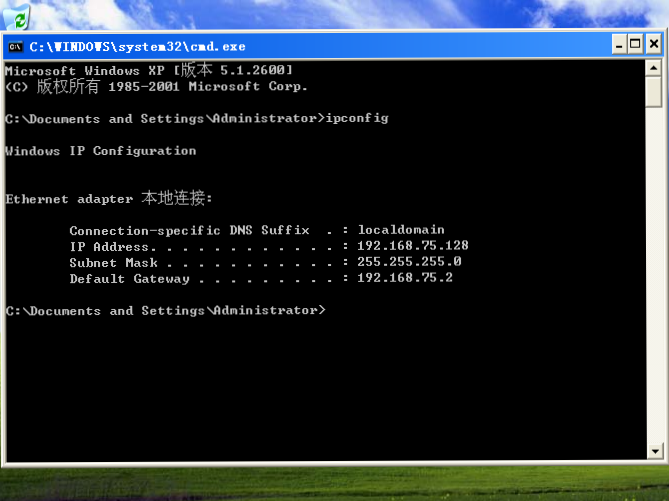
Task: Minimize the cmd.exe window
Action: click(619, 44)
